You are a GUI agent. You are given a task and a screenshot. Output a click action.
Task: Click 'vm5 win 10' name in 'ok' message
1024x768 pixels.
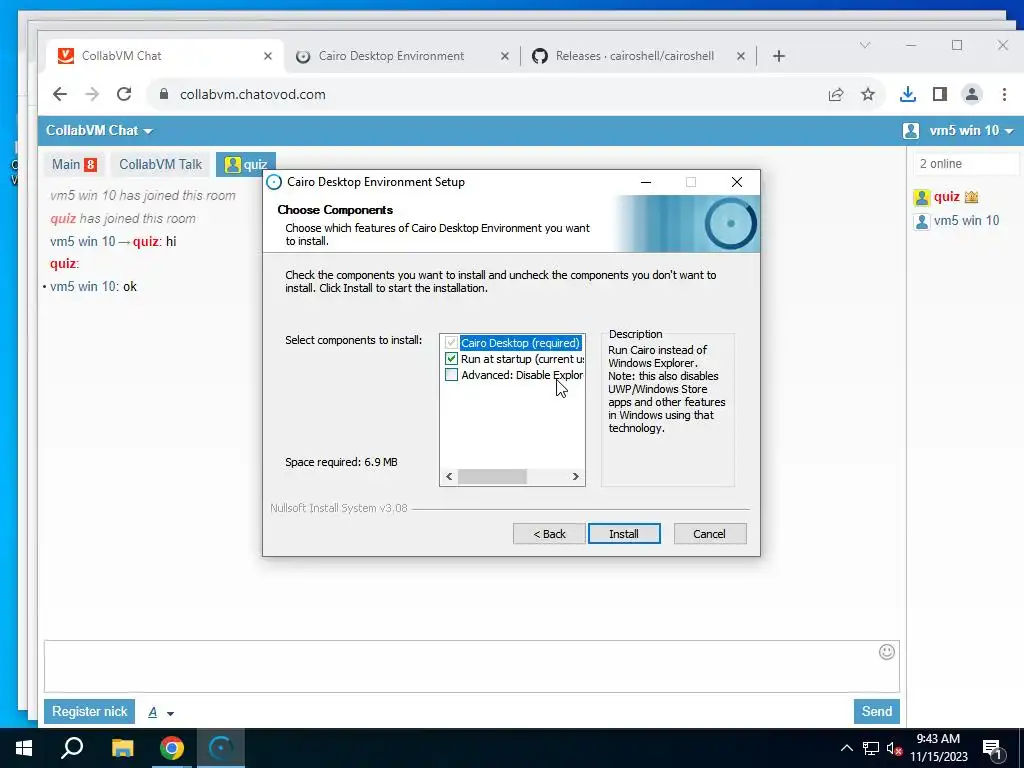[83, 287]
